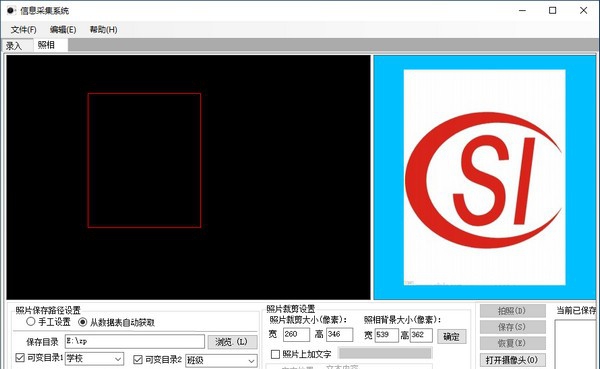The image size is (600, 369).
Task: Click the crop width field 260
Action: 296,334
